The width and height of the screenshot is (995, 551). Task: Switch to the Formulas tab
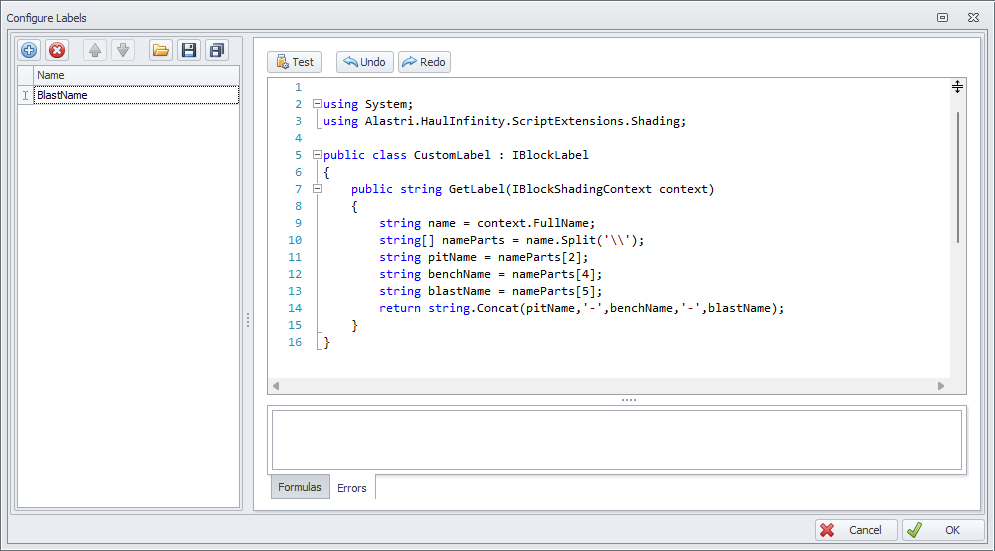(299, 487)
